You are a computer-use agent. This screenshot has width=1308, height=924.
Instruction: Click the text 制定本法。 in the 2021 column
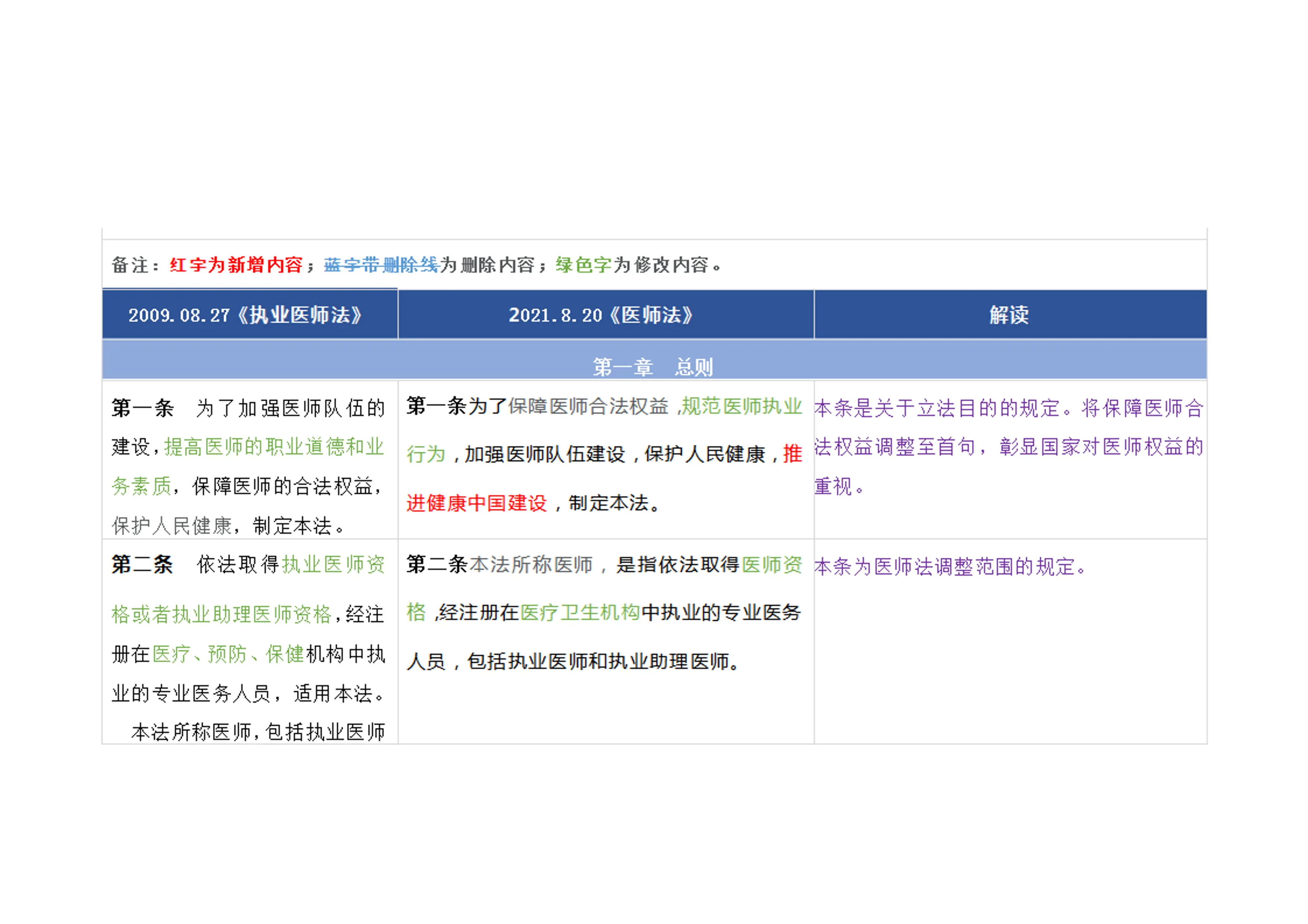(615, 503)
